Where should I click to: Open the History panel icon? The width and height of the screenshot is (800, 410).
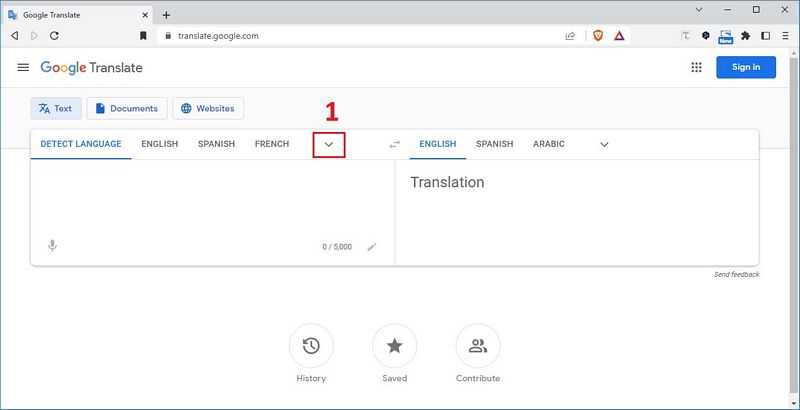(311, 346)
